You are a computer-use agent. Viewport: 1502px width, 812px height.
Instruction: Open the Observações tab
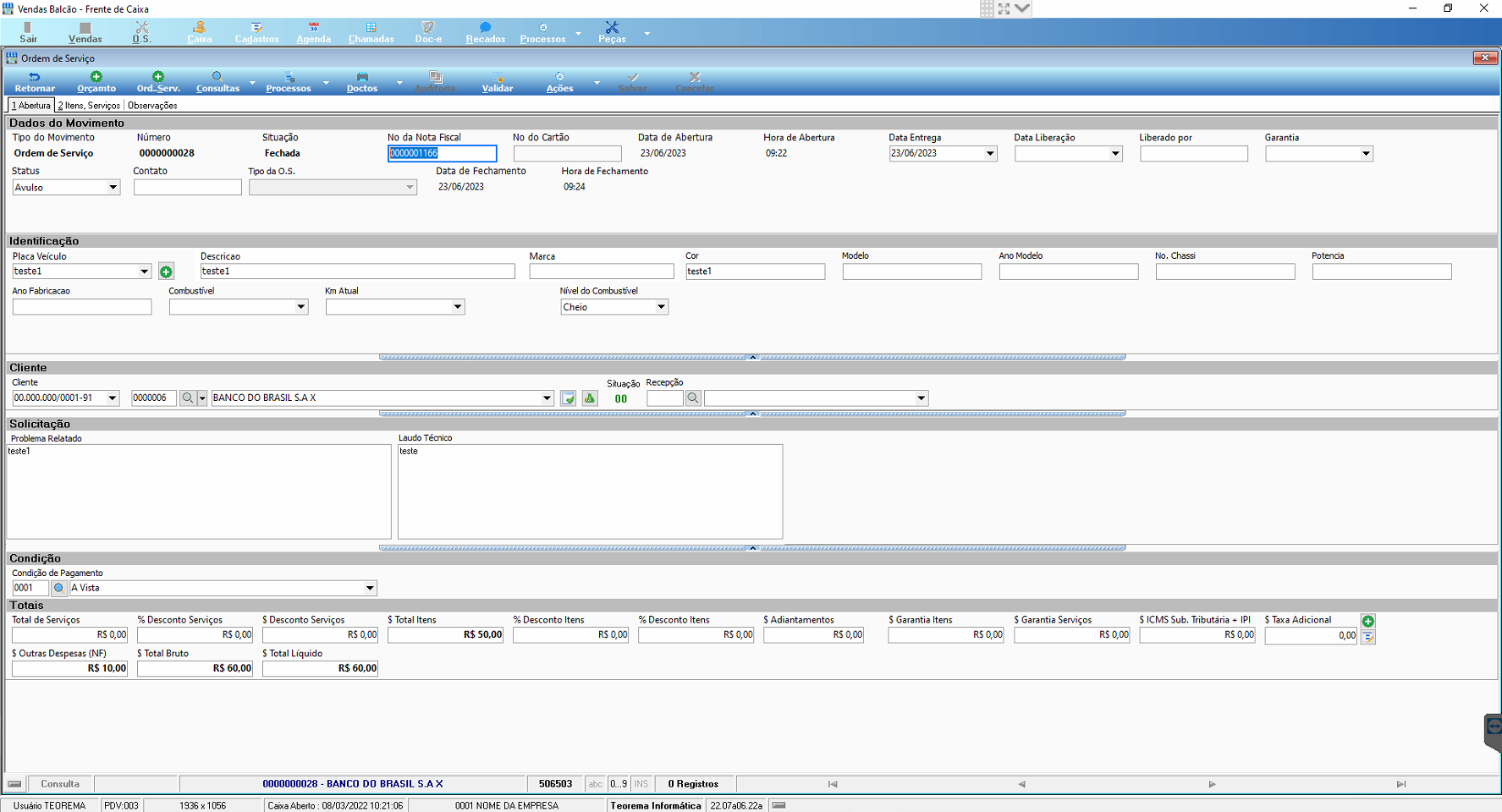coord(152,106)
